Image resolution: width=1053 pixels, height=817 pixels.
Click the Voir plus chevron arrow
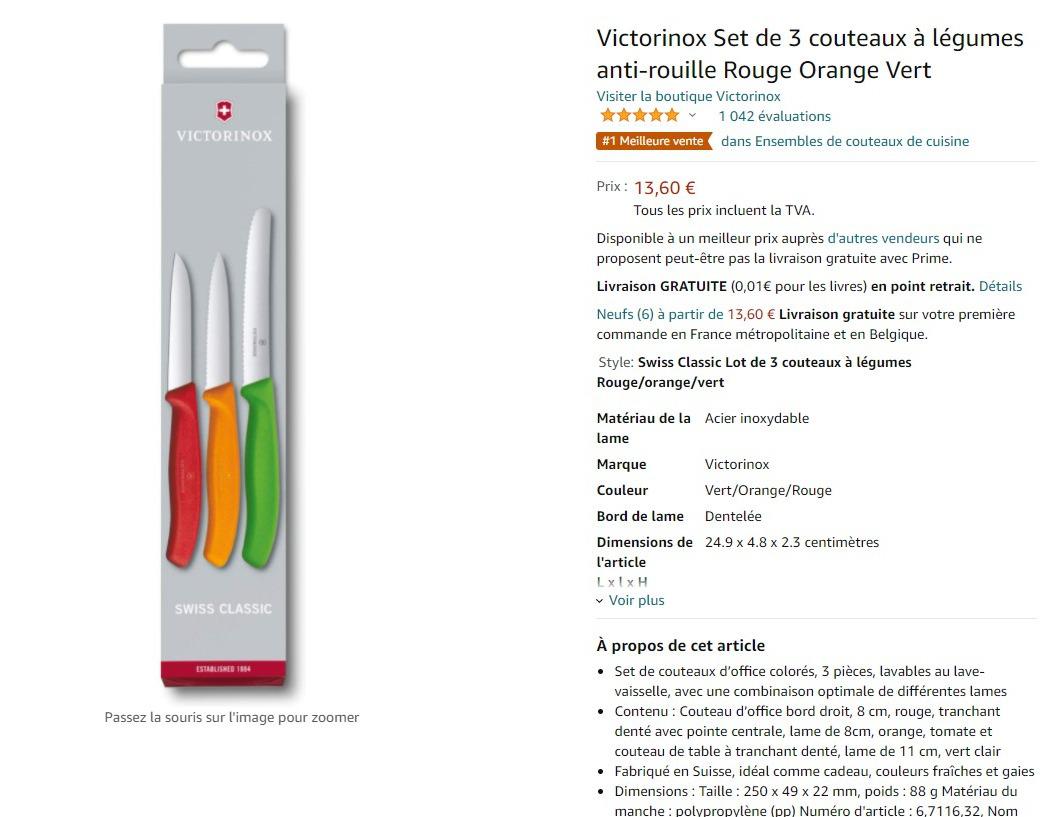[600, 601]
